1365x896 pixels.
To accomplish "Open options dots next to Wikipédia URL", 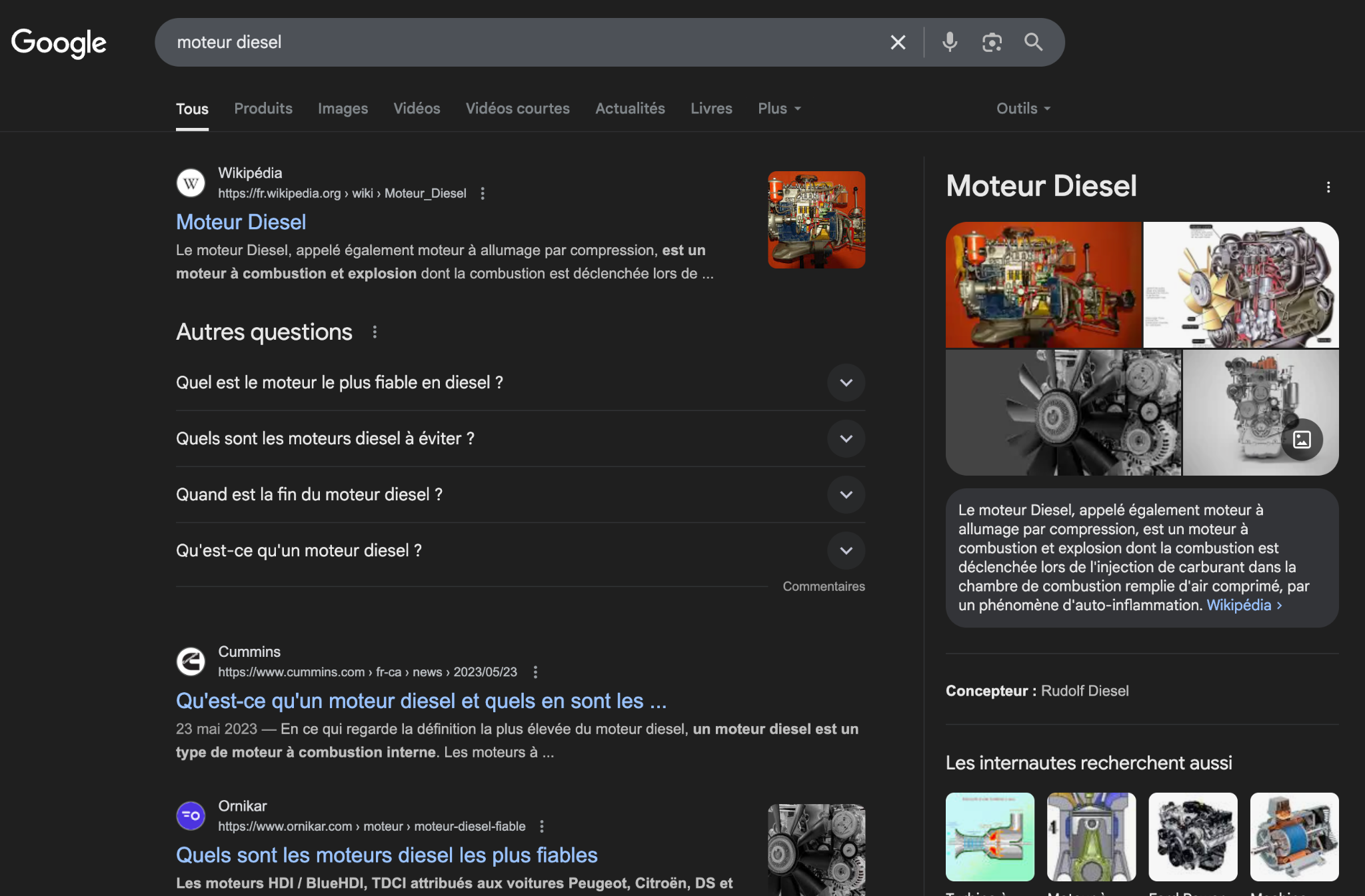I will [x=483, y=193].
